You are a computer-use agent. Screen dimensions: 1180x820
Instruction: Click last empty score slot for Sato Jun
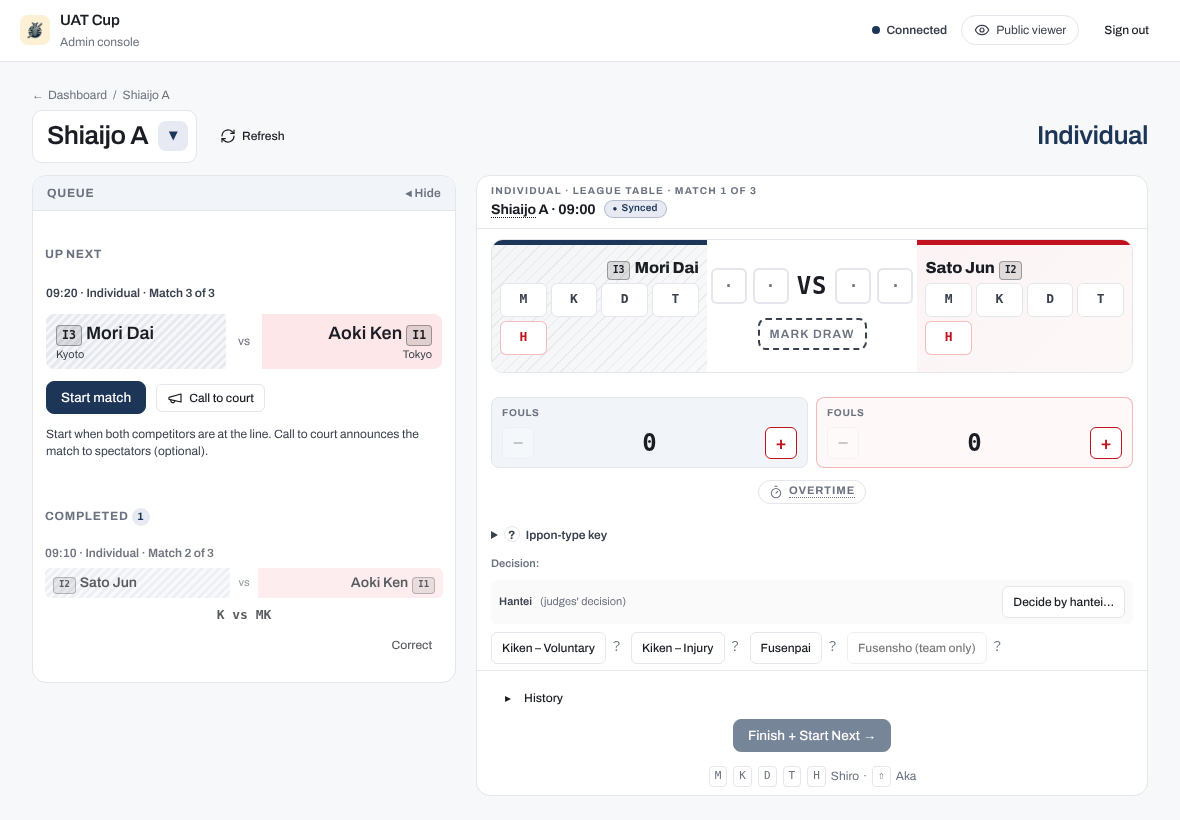[x=895, y=286]
